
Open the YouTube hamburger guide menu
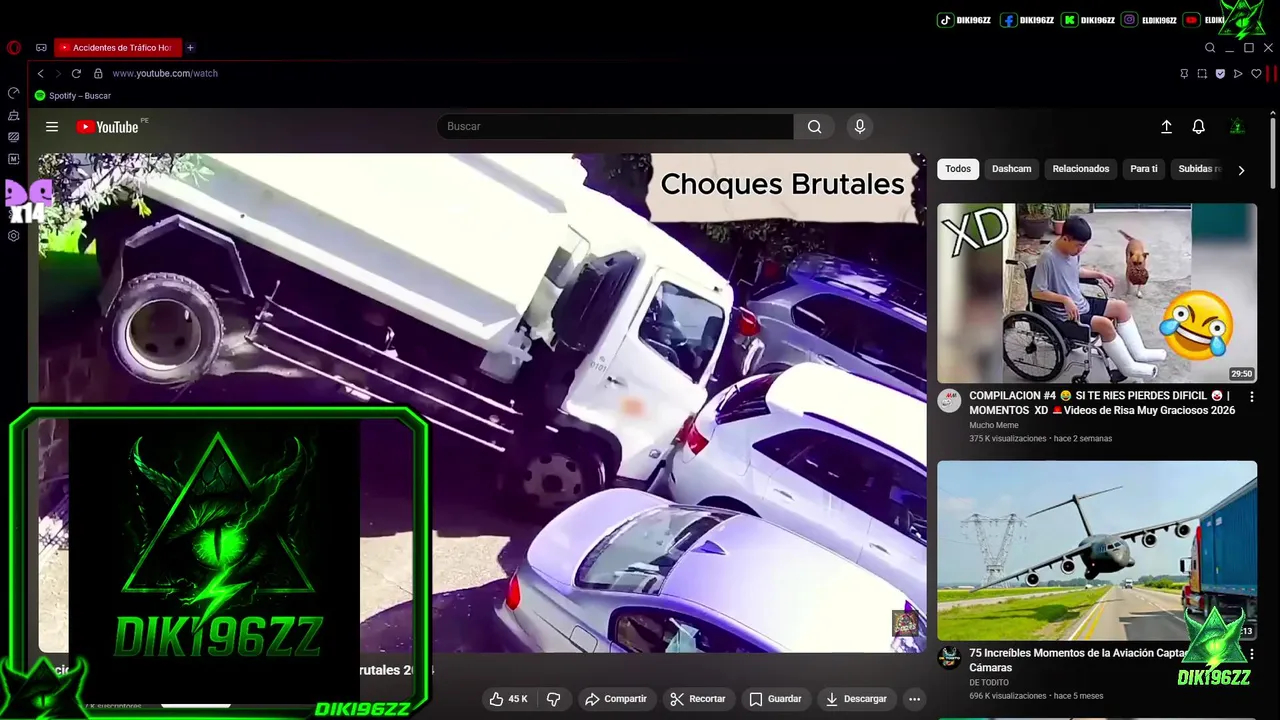click(x=52, y=127)
